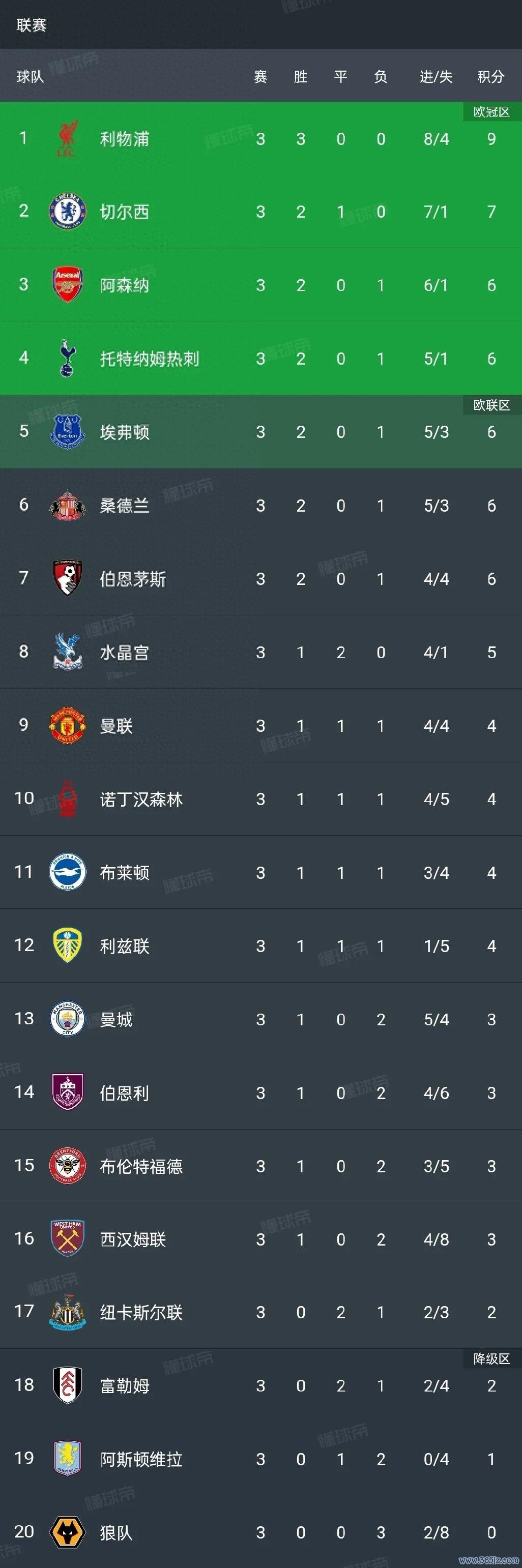522x1568 pixels.
Task: Click the Brighton seagull badge
Action: tap(67, 872)
